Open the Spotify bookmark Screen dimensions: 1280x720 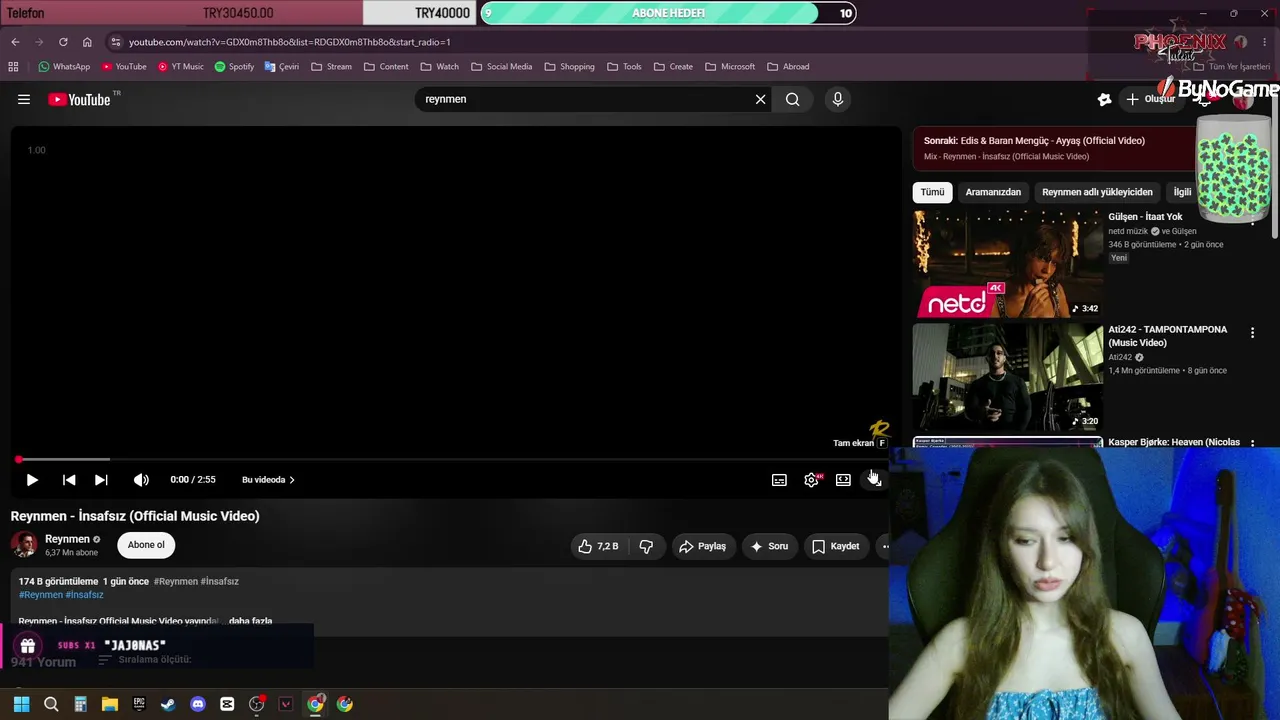(x=235, y=67)
